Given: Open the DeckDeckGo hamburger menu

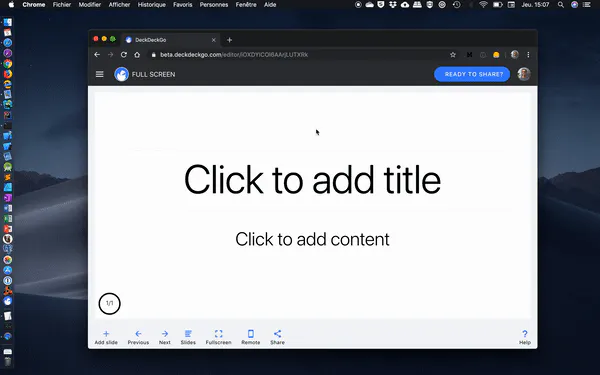Looking at the screenshot, I should coord(99,74).
